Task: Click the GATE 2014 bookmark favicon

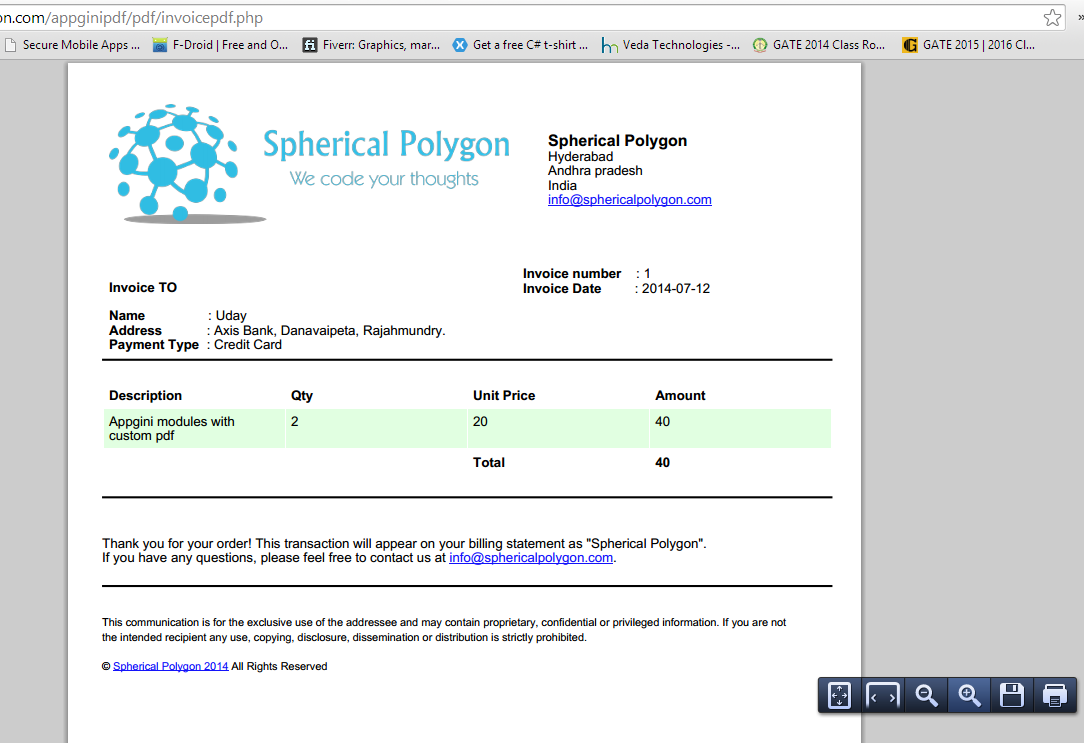Action: (760, 45)
